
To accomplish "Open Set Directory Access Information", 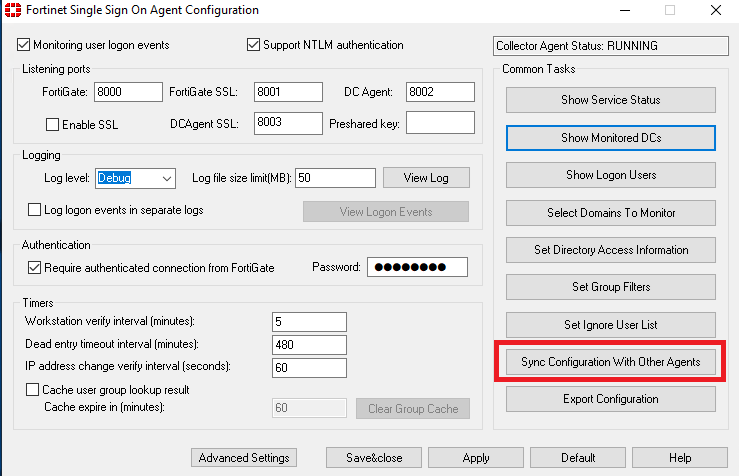I will 611,250.
